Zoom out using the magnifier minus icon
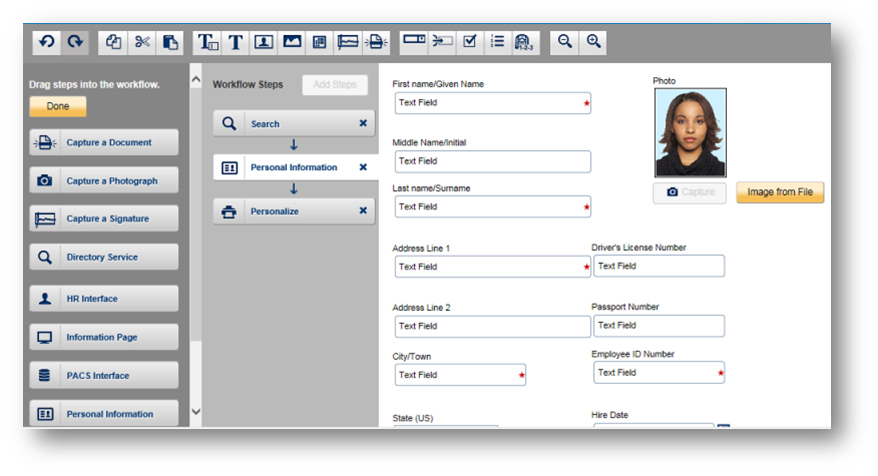Screen dimensions: 878x476 [x=564, y=42]
